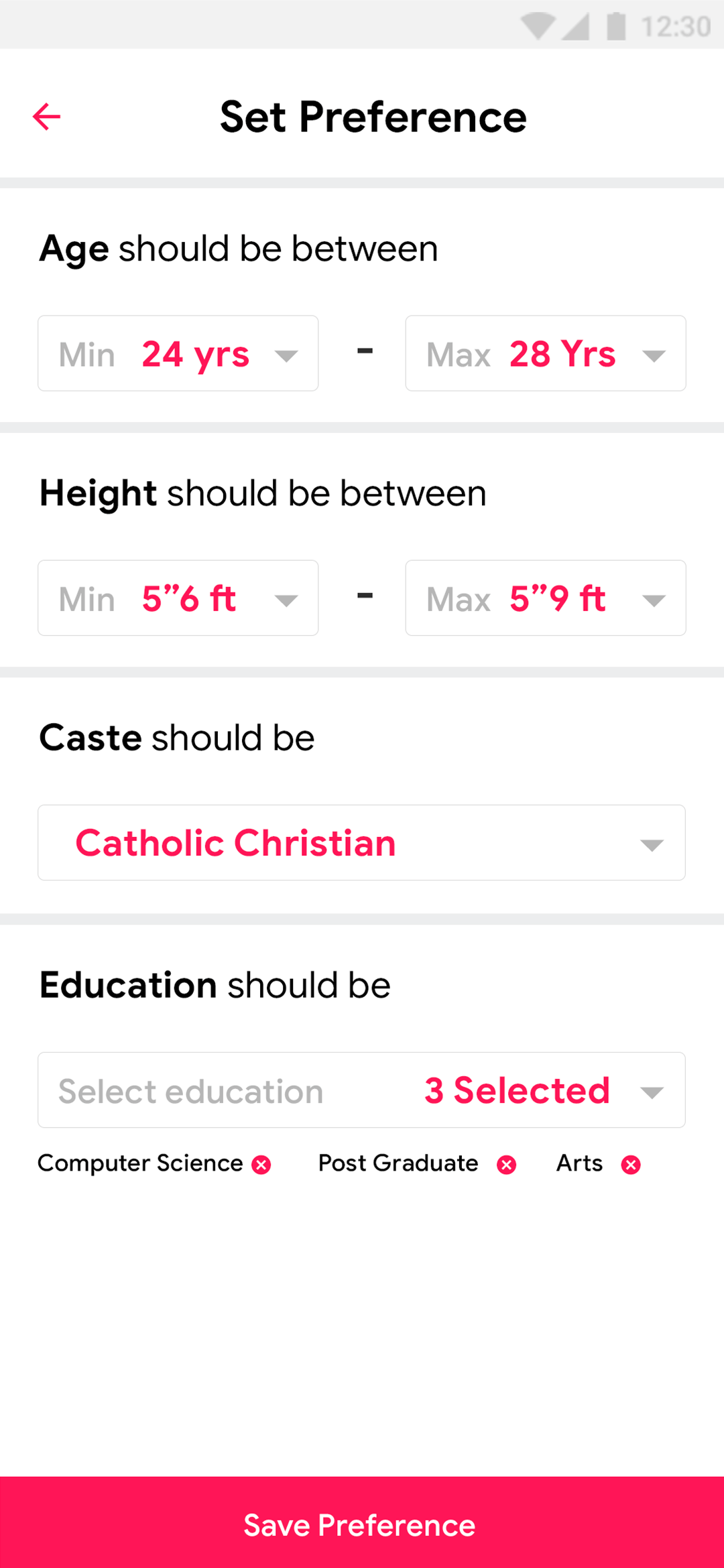
Task: Tap the 5"9 ft maximum height value
Action: (557, 598)
